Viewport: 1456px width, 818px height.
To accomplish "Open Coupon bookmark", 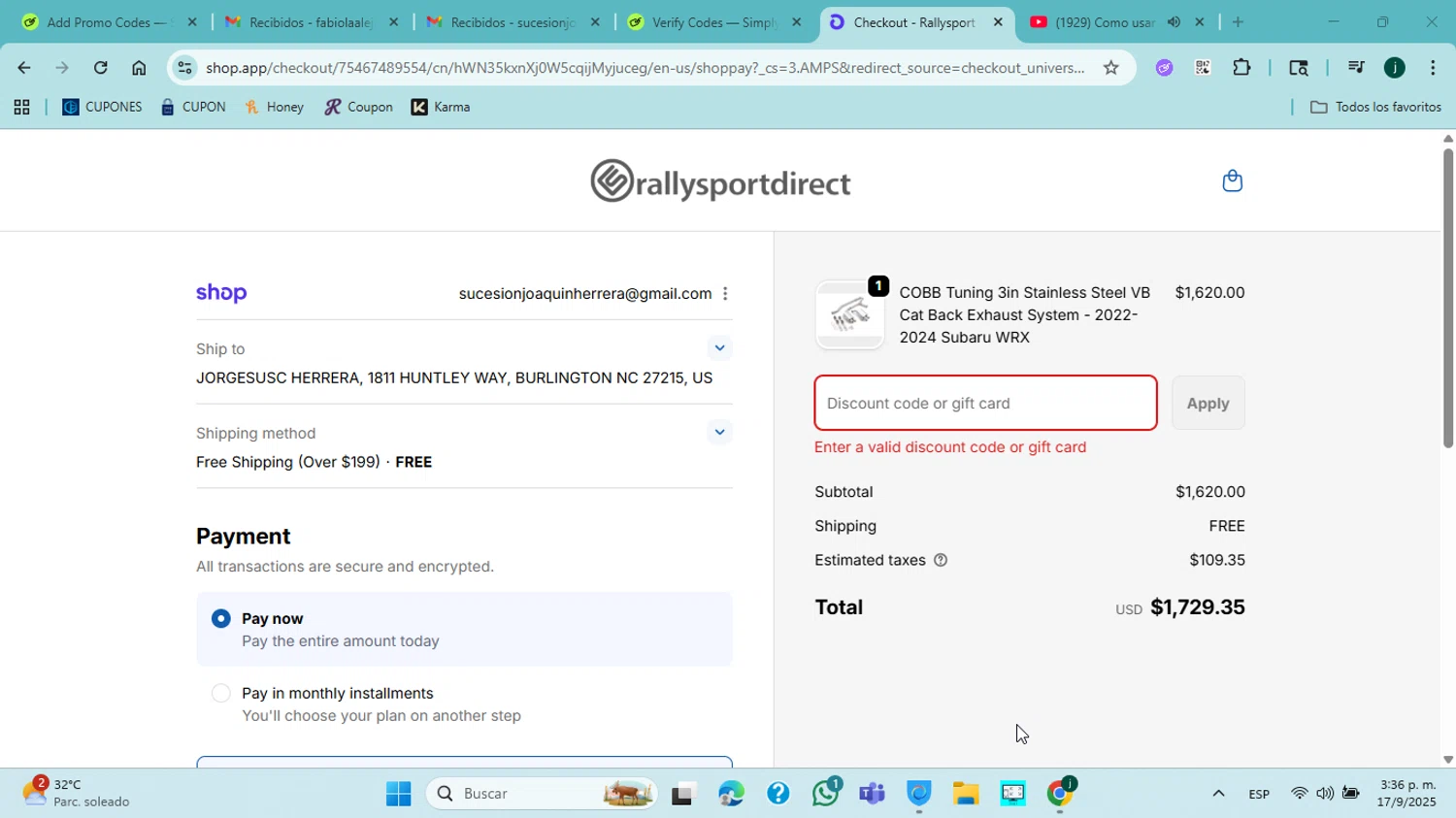I will pos(359,108).
